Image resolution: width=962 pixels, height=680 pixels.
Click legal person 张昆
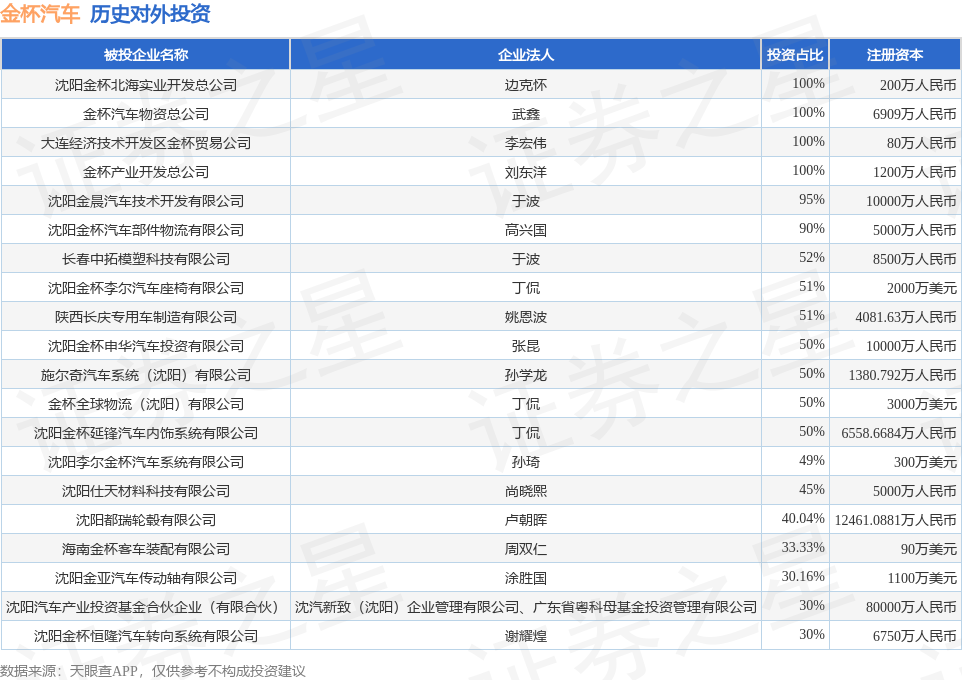(526, 346)
